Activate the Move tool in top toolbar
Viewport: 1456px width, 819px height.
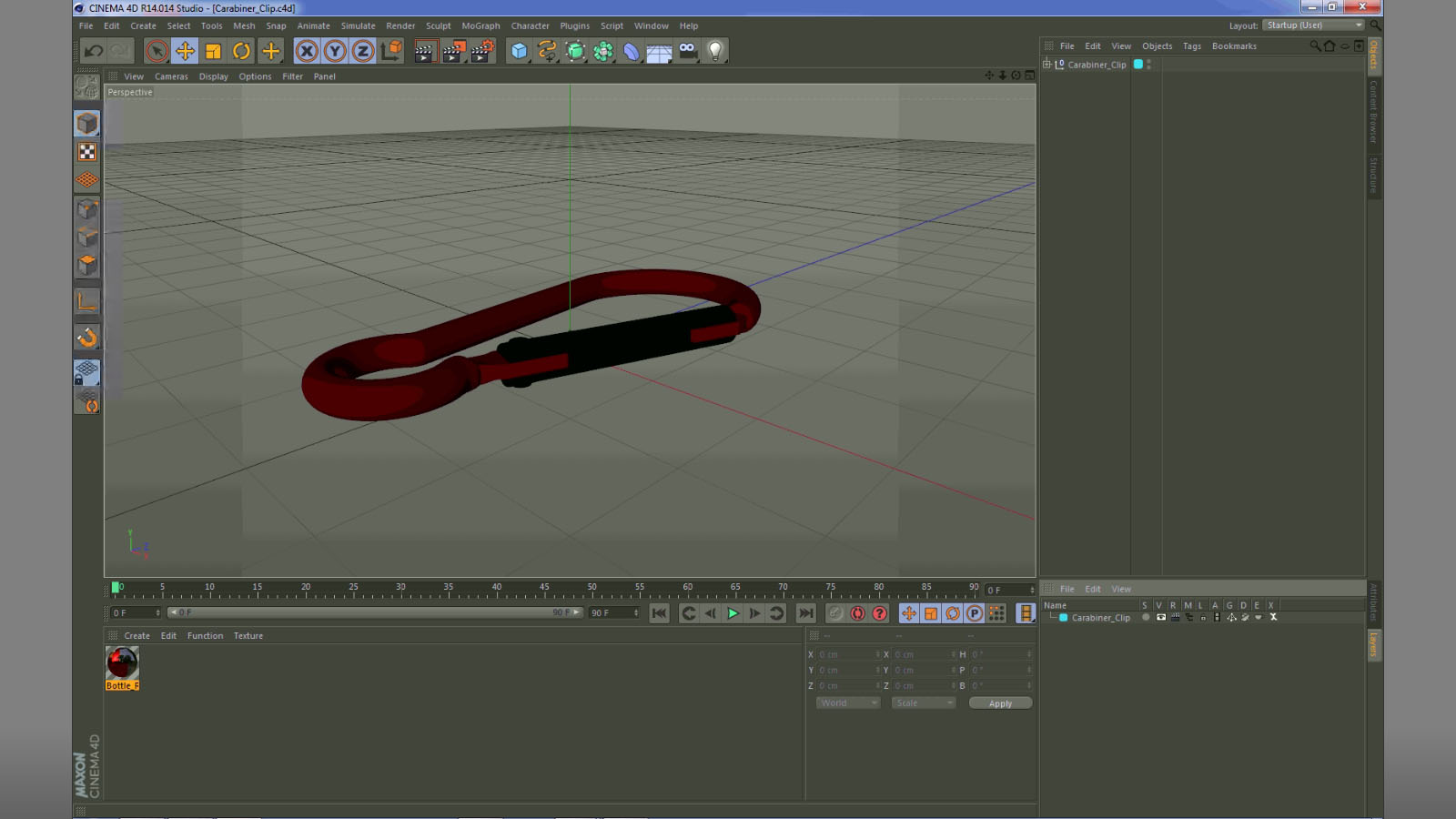[x=185, y=51]
